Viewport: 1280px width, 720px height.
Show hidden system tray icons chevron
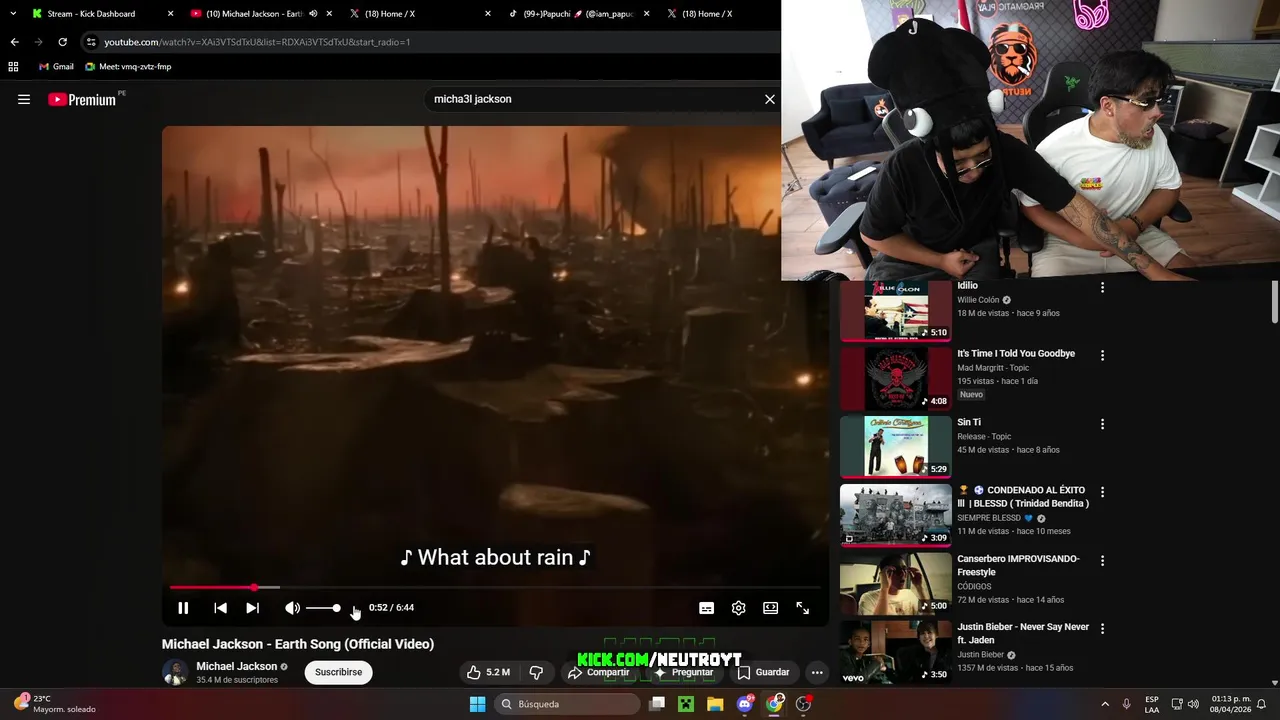point(1105,704)
